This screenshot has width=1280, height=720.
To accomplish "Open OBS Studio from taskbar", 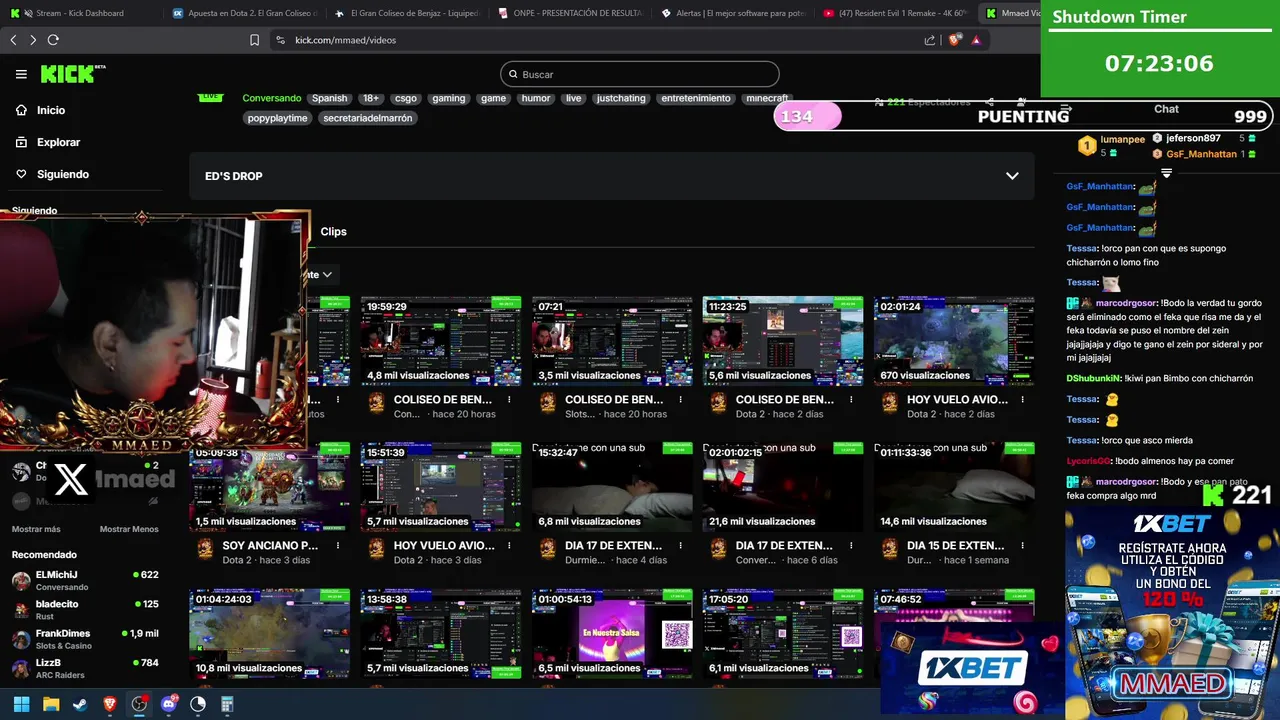I will click(139, 704).
